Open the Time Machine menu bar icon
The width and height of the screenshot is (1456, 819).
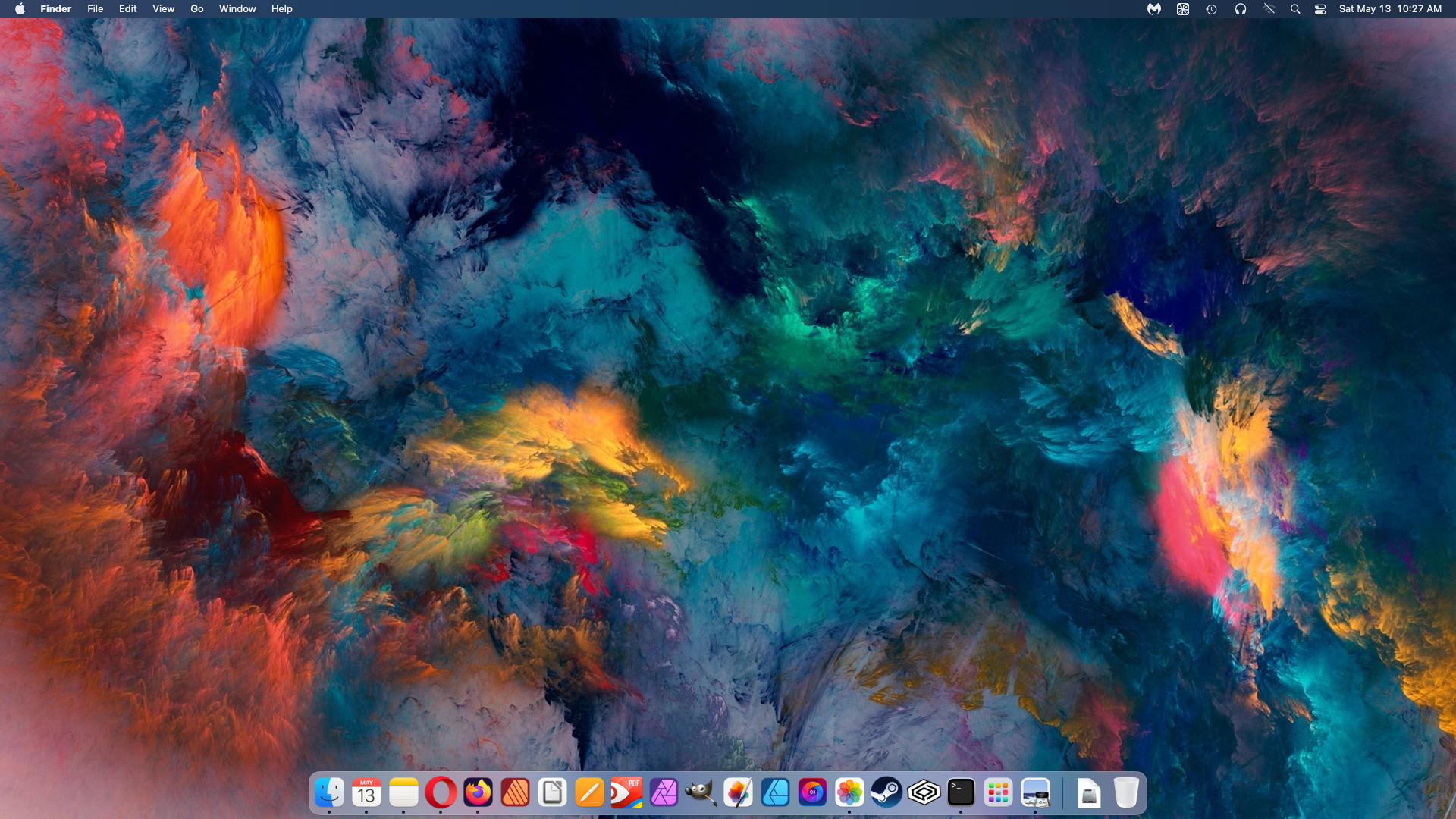click(1211, 9)
